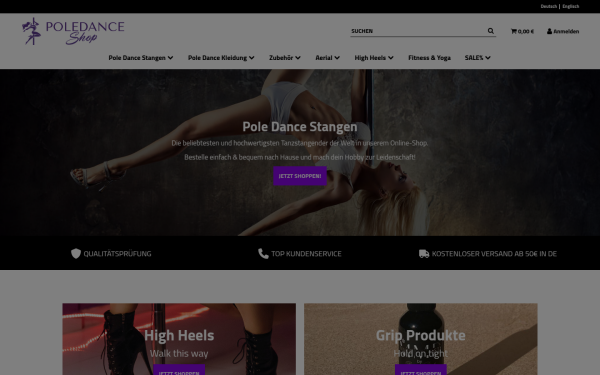Image resolution: width=600 pixels, height=375 pixels.
Task: Open the shopping cart showing 0,00 €
Action: [x=522, y=31]
